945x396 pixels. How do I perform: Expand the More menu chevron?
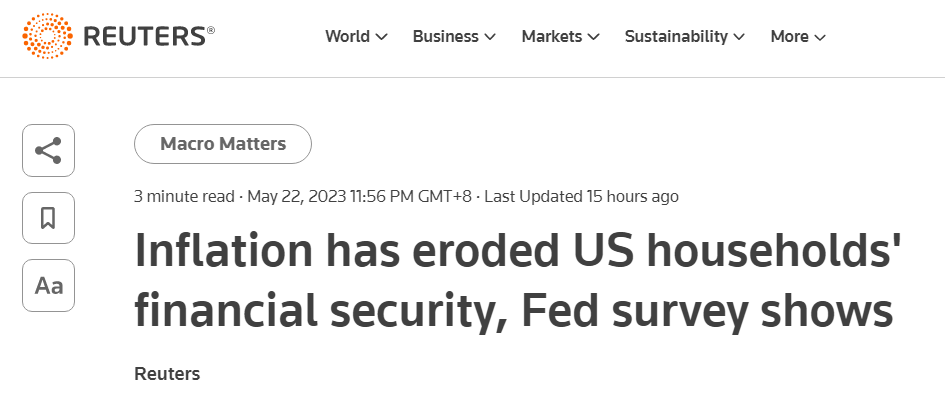(x=820, y=37)
